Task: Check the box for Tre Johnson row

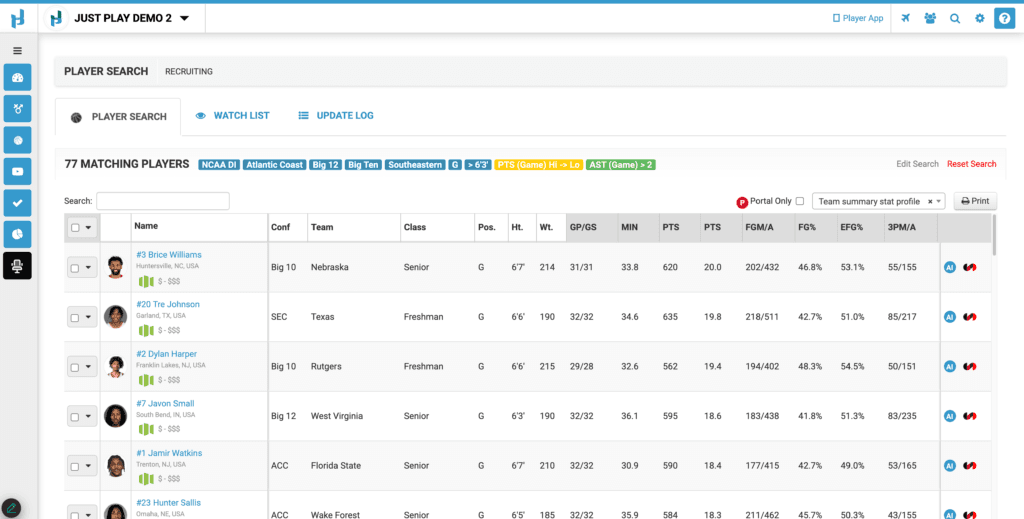Action: 75,317
